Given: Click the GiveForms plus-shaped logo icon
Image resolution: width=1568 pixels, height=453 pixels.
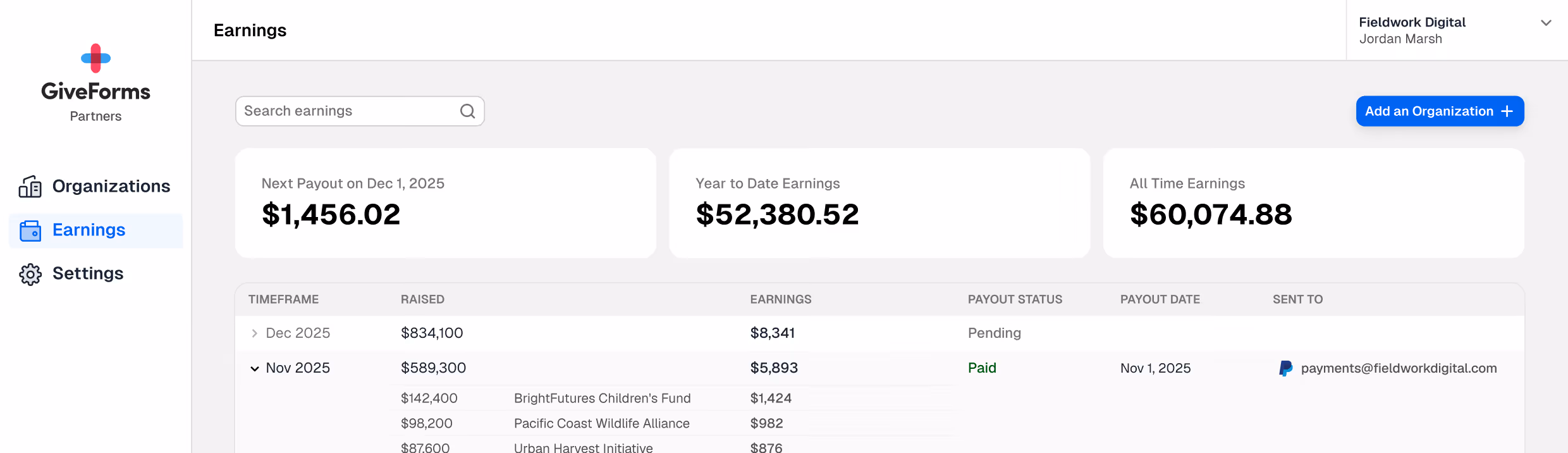Looking at the screenshot, I should click(96, 58).
